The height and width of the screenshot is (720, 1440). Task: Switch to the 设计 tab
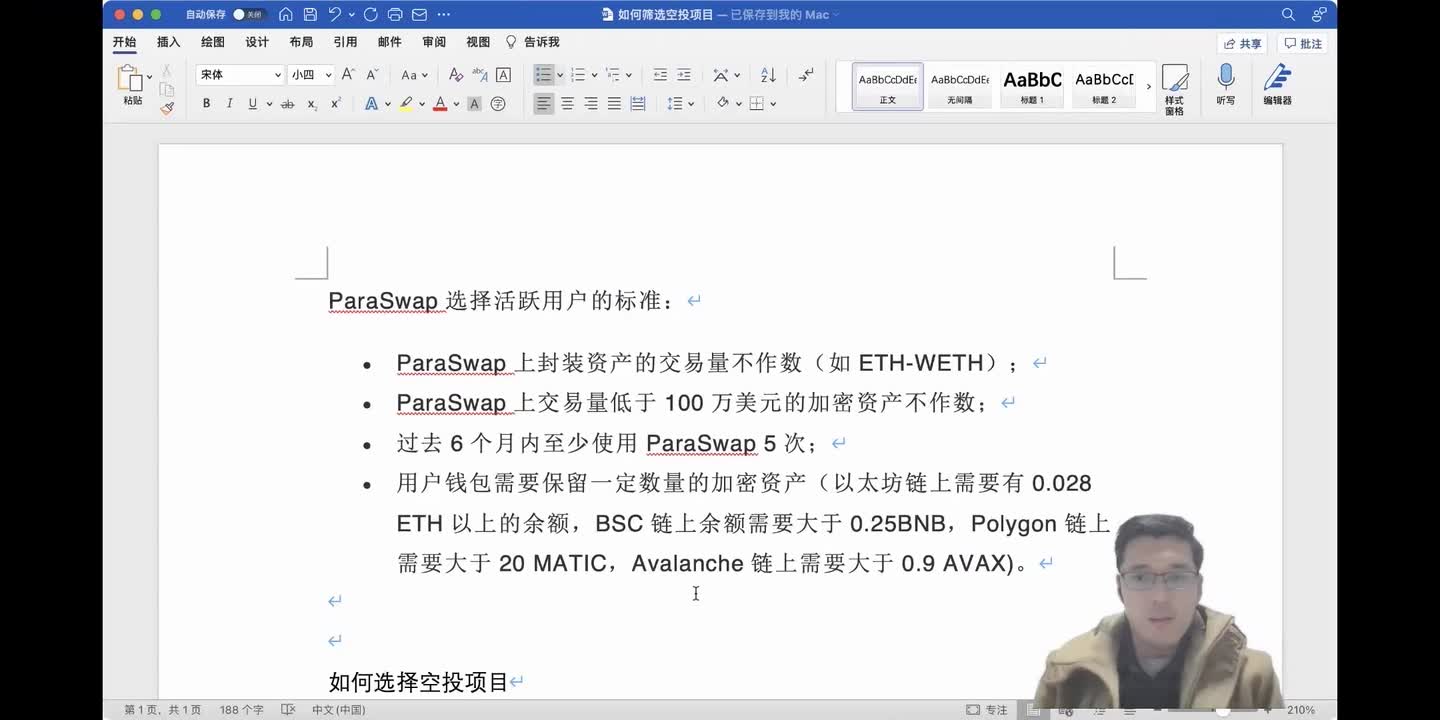(x=257, y=42)
